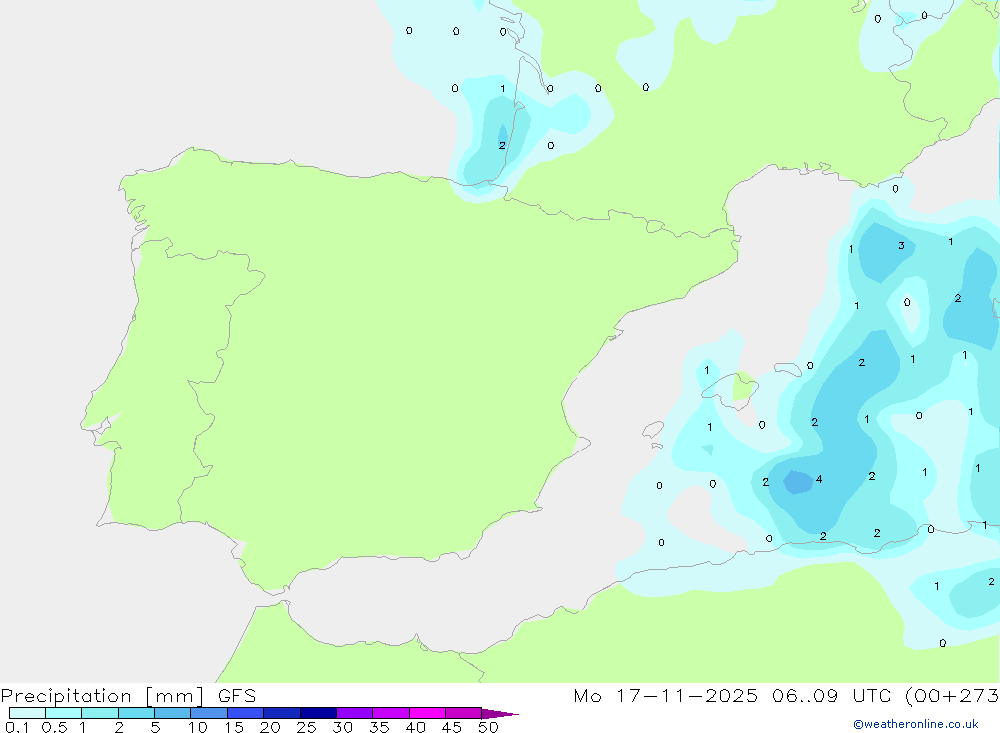Click the above-50 mm legend arrow tip
Viewport: 1000px width, 733px height.
500,714
